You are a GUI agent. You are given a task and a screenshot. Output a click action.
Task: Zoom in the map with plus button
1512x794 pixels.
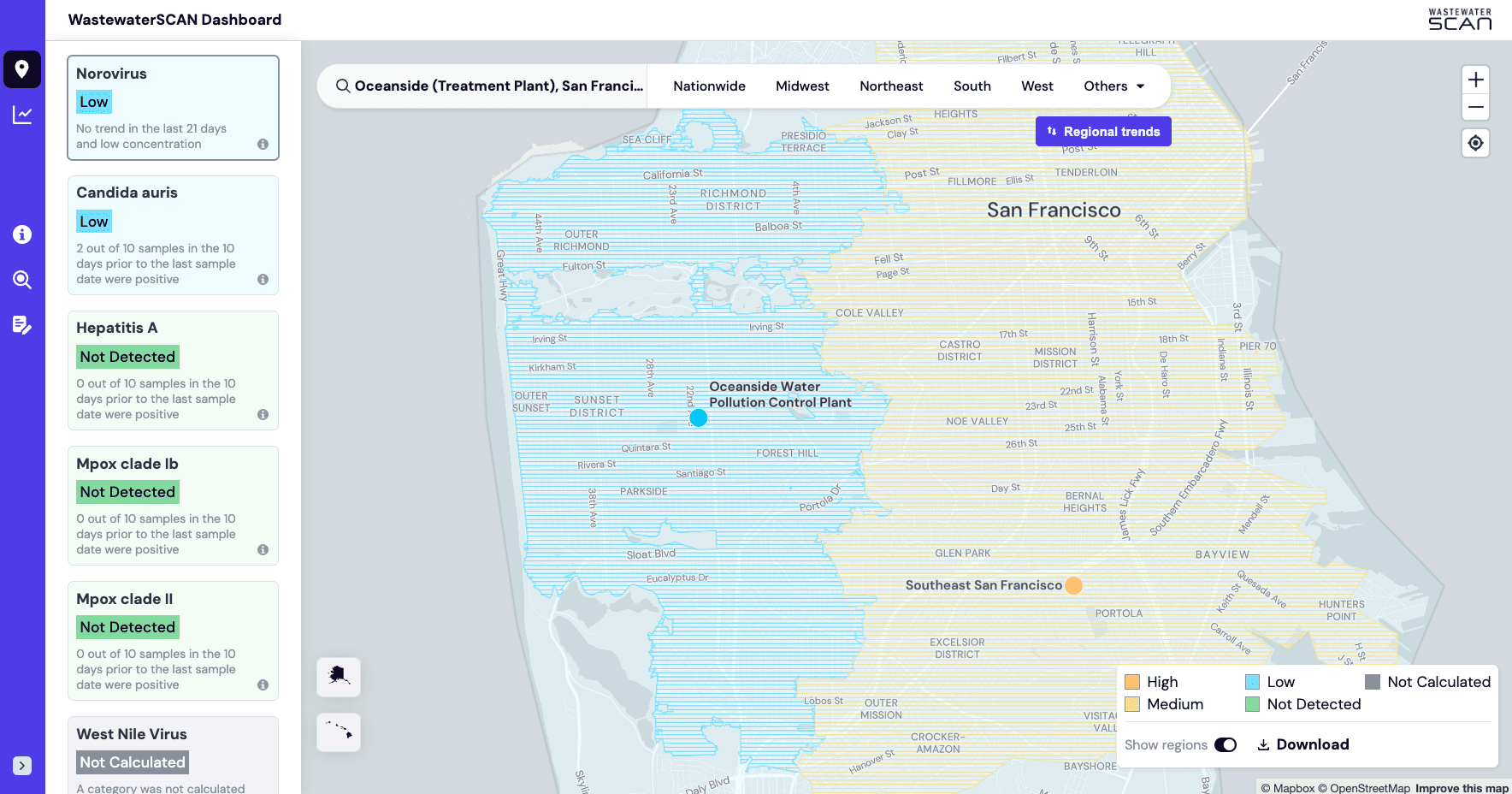point(1476,80)
